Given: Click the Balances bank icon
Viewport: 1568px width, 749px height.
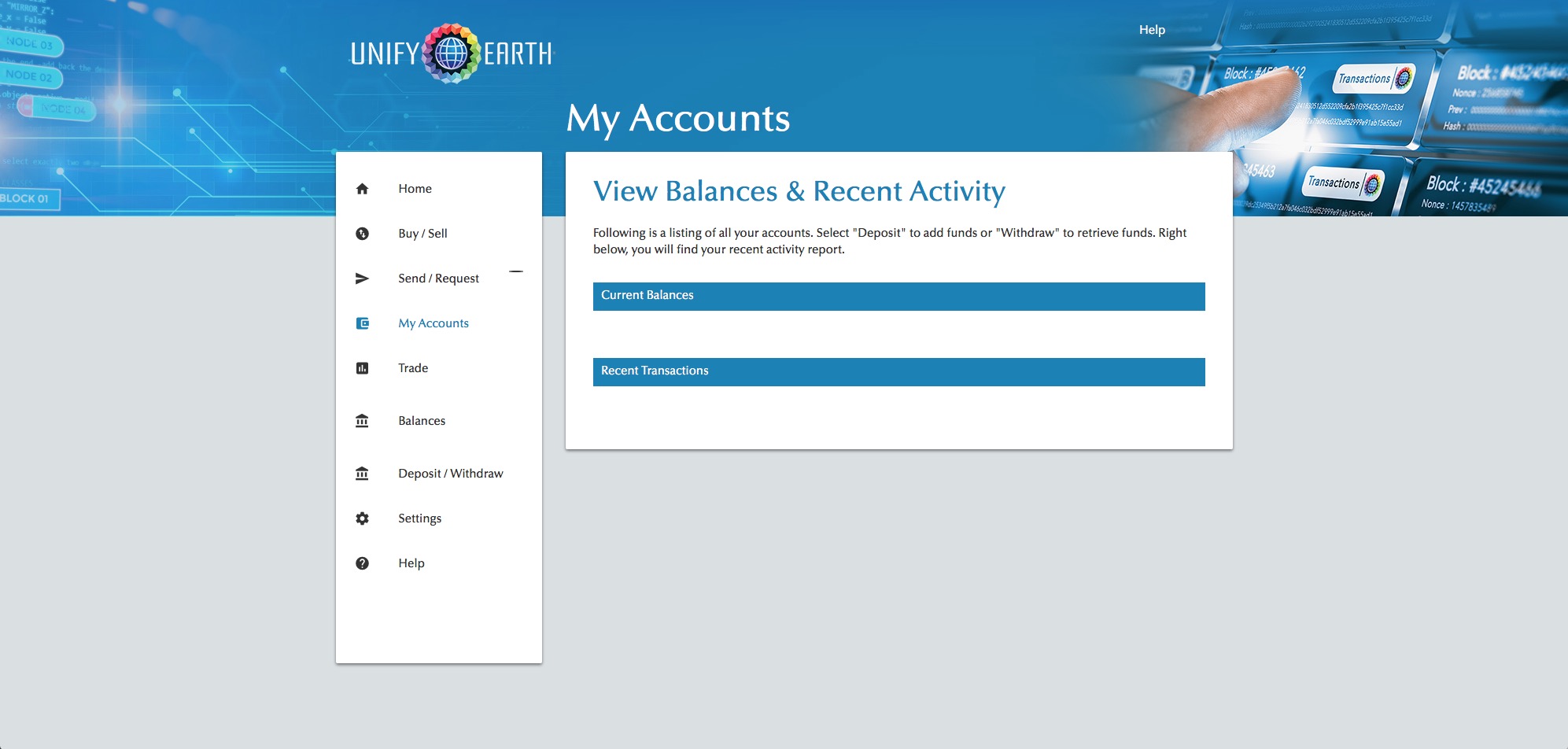Looking at the screenshot, I should click(362, 421).
